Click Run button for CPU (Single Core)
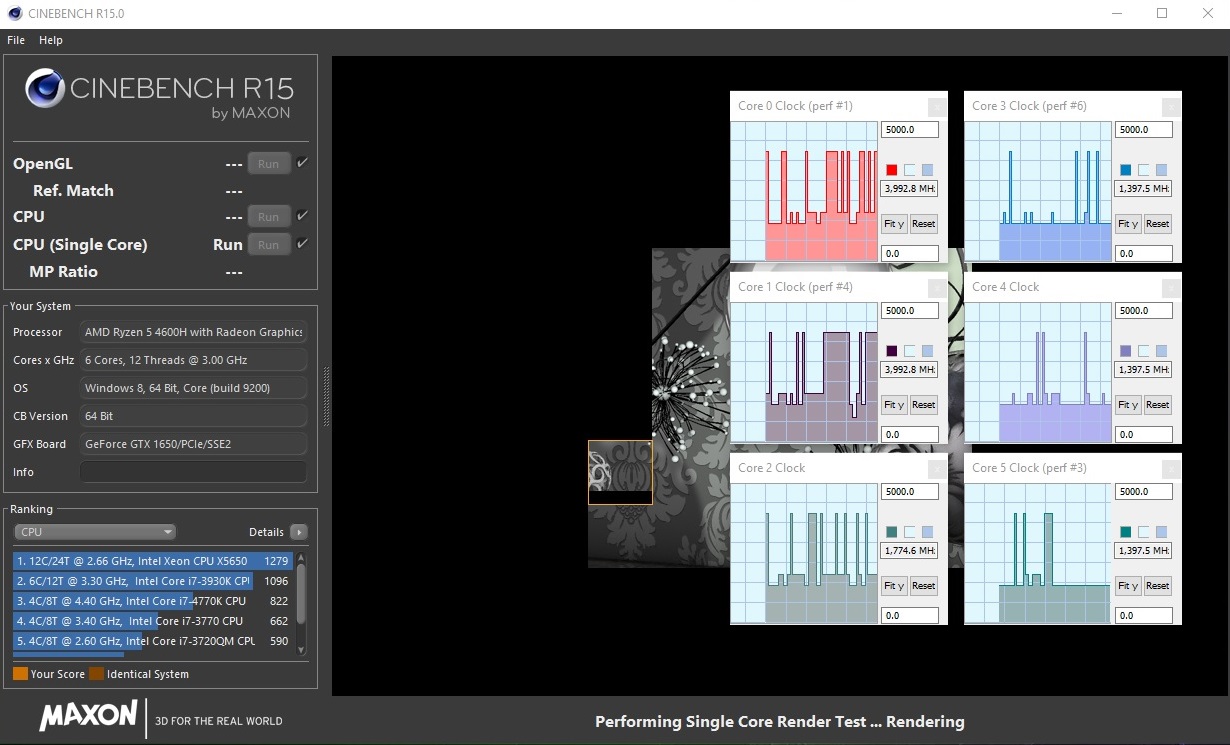The width and height of the screenshot is (1230, 745). (x=269, y=245)
